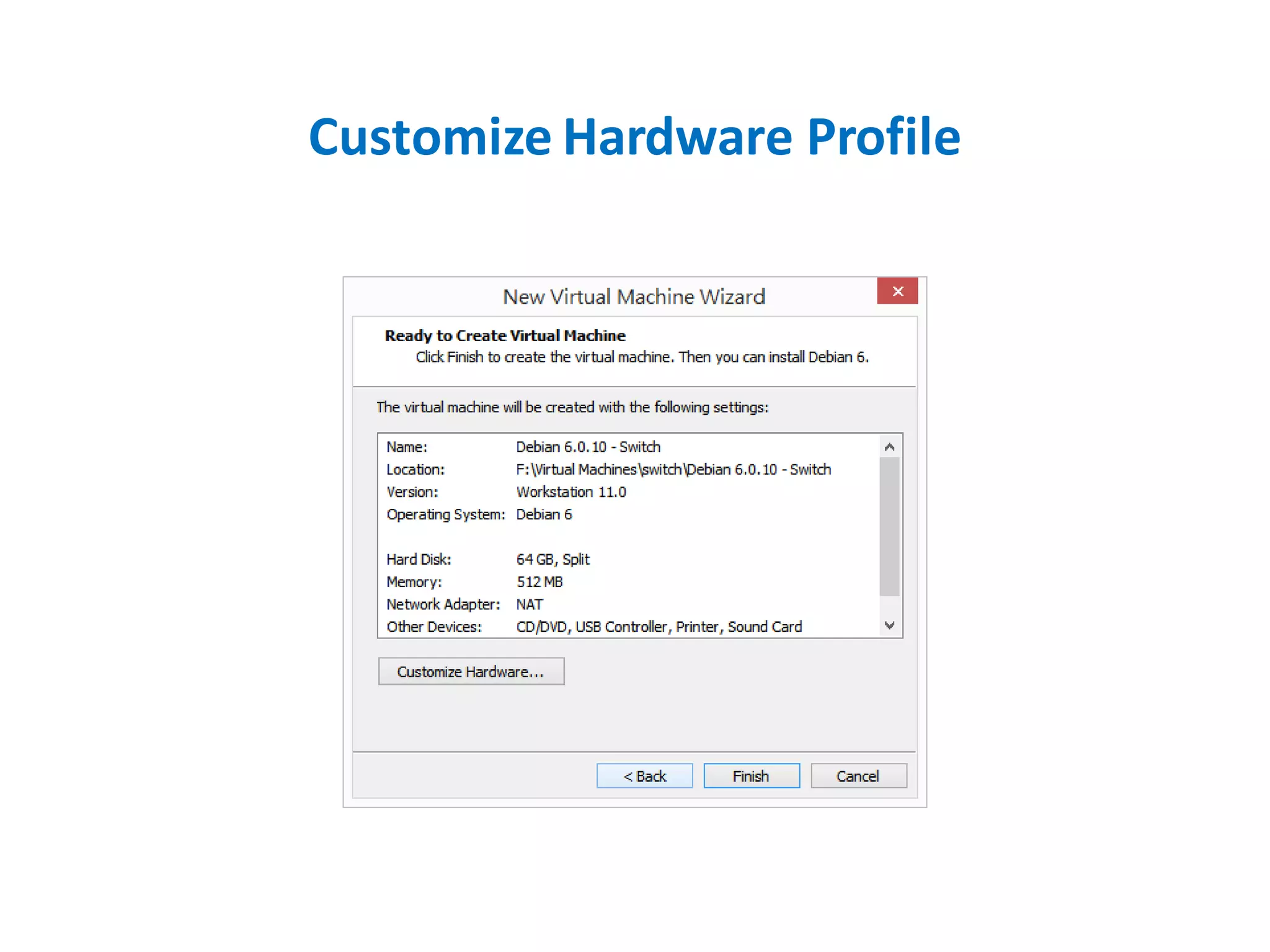Click the 'following settings' description text
1270x952 pixels.
572,407
